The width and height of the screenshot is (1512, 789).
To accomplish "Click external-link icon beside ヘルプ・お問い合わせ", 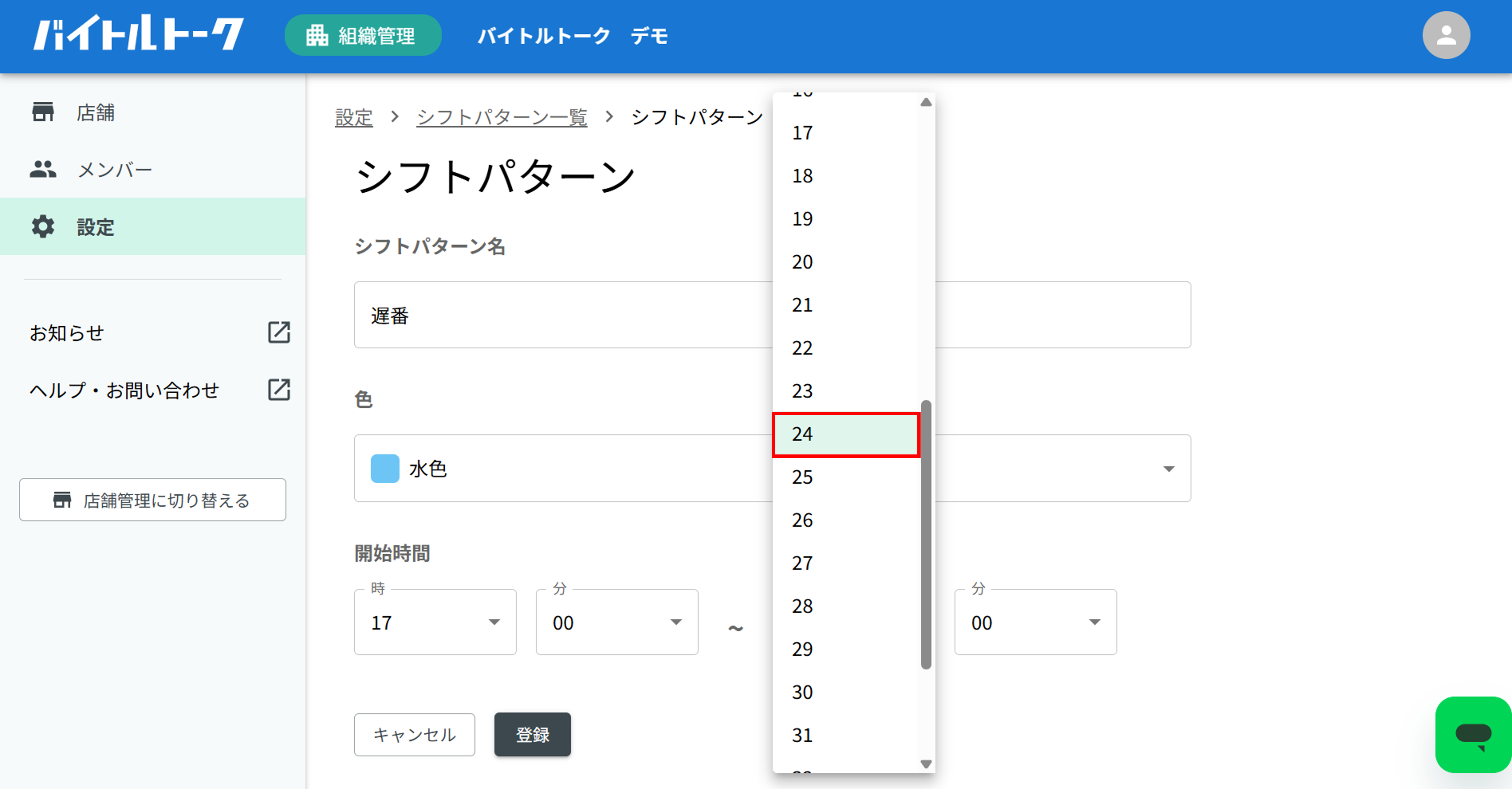I will tap(279, 390).
